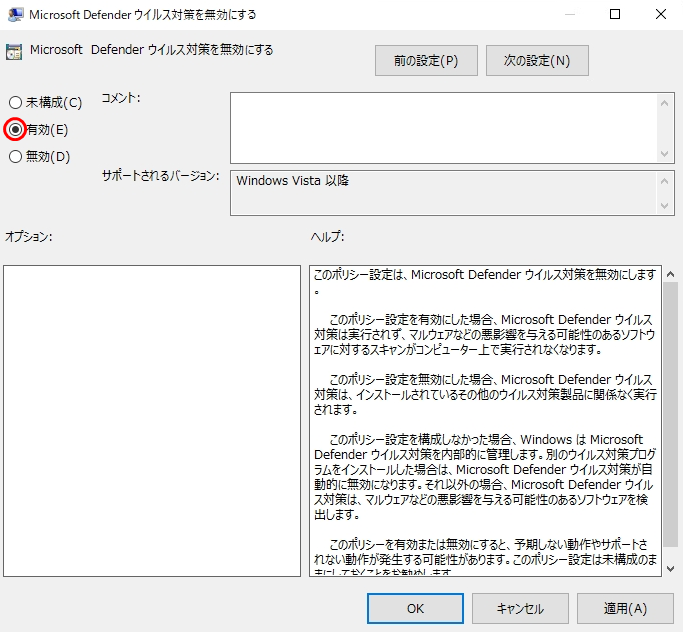Click the 適用(A) button
Image resolution: width=683 pixels, height=632 pixels.
pos(625,608)
